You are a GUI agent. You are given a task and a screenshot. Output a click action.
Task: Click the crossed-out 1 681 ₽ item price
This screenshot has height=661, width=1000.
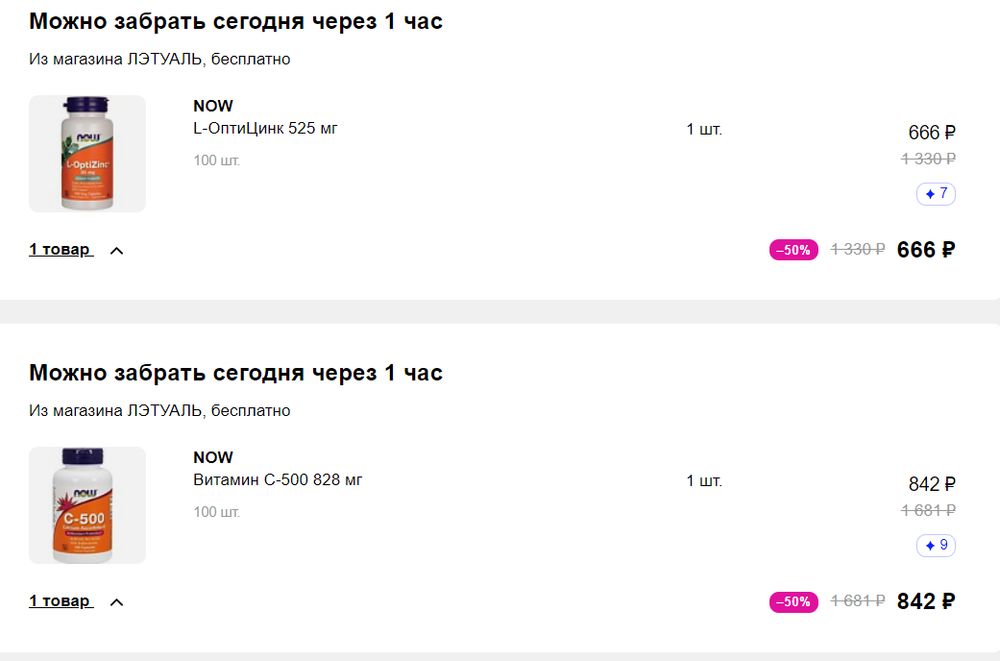pyautogui.click(x=928, y=510)
